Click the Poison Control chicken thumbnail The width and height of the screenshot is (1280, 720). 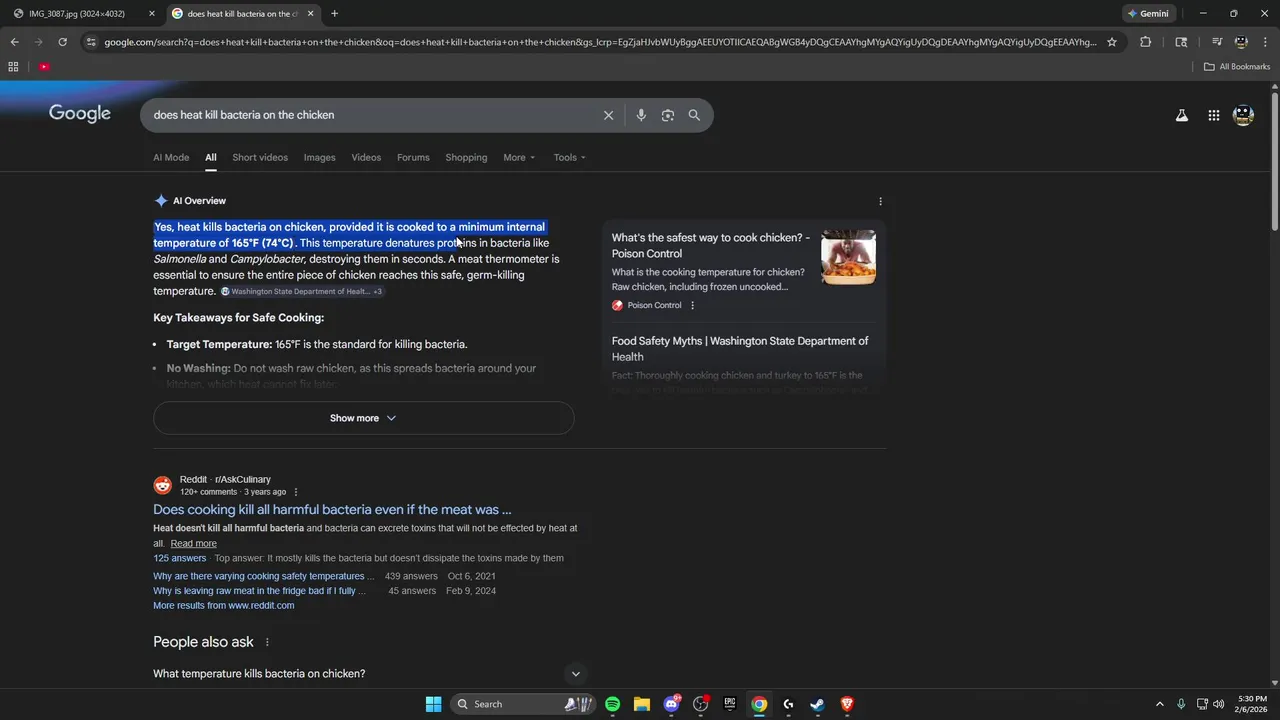849,257
